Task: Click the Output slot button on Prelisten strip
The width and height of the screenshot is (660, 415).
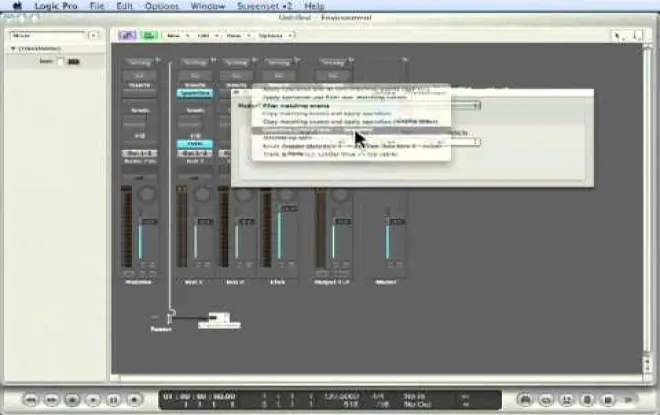Action: point(139,153)
